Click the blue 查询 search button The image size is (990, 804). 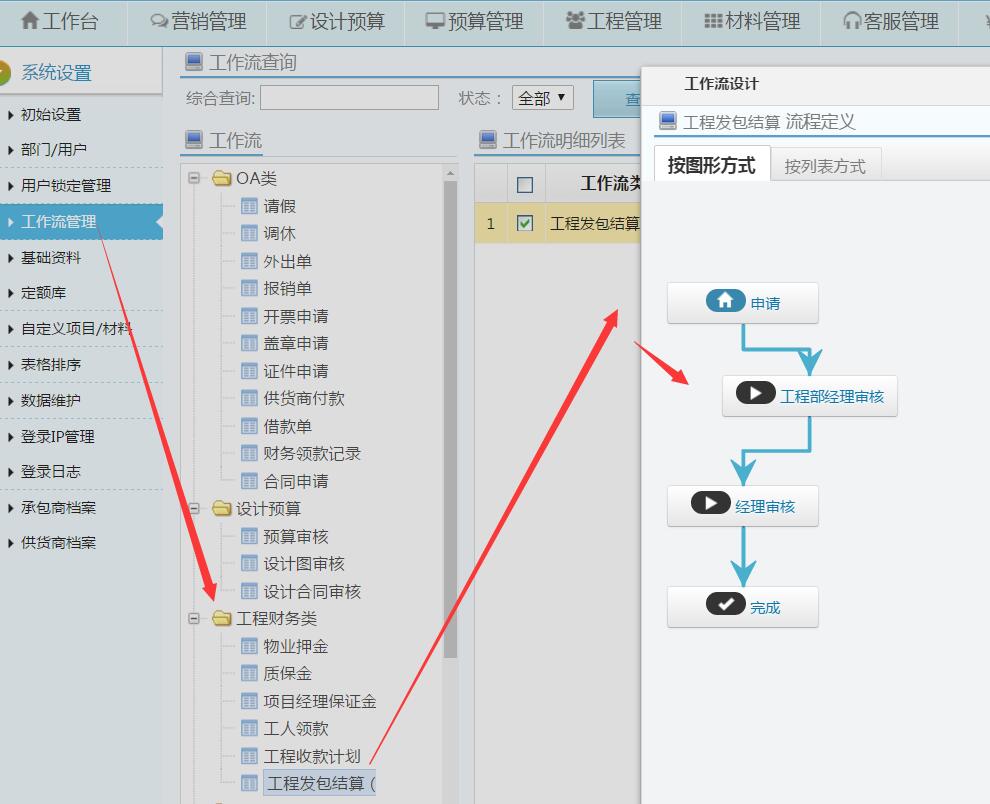617,97
